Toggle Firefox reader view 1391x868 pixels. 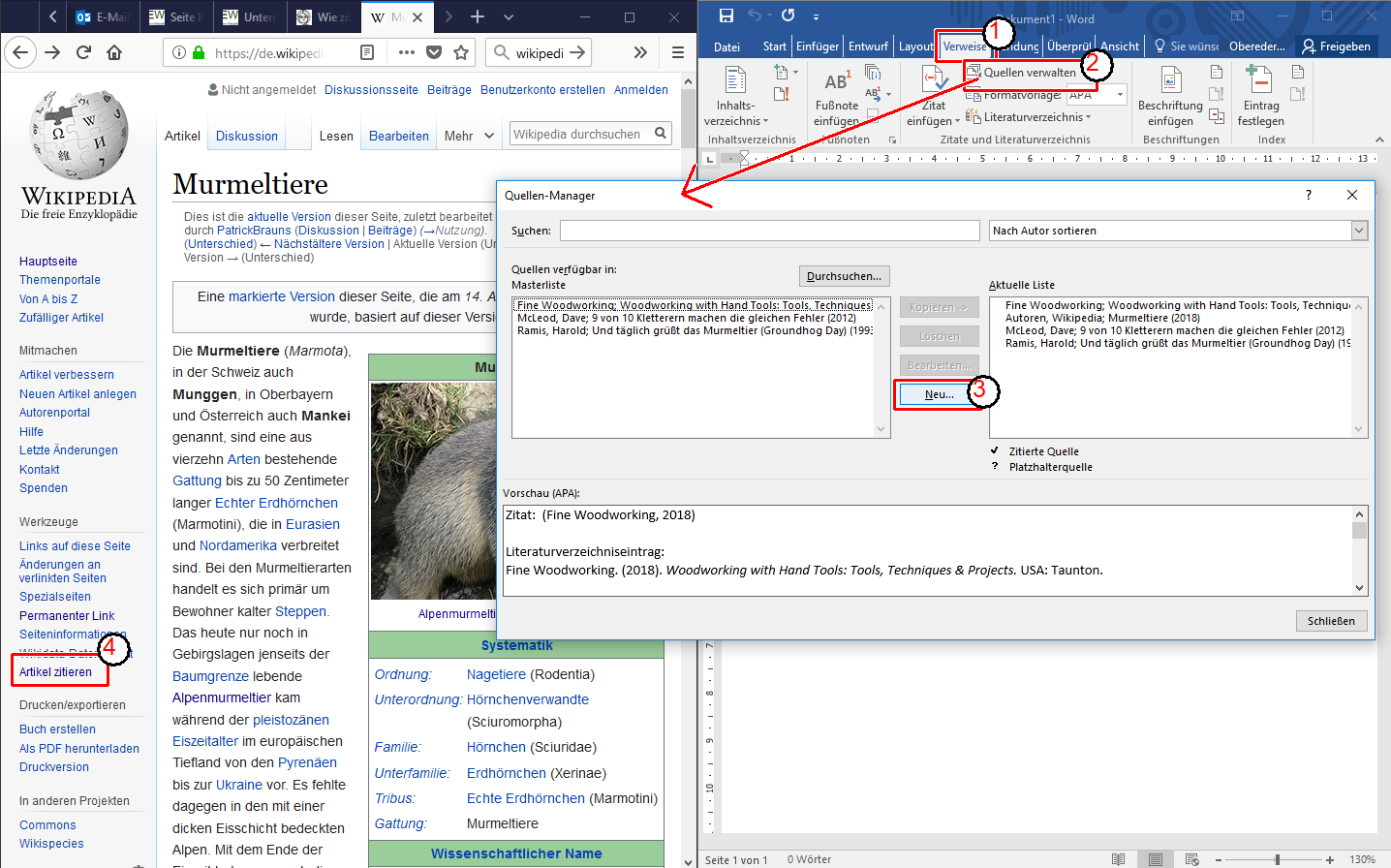tap(367, 52)
